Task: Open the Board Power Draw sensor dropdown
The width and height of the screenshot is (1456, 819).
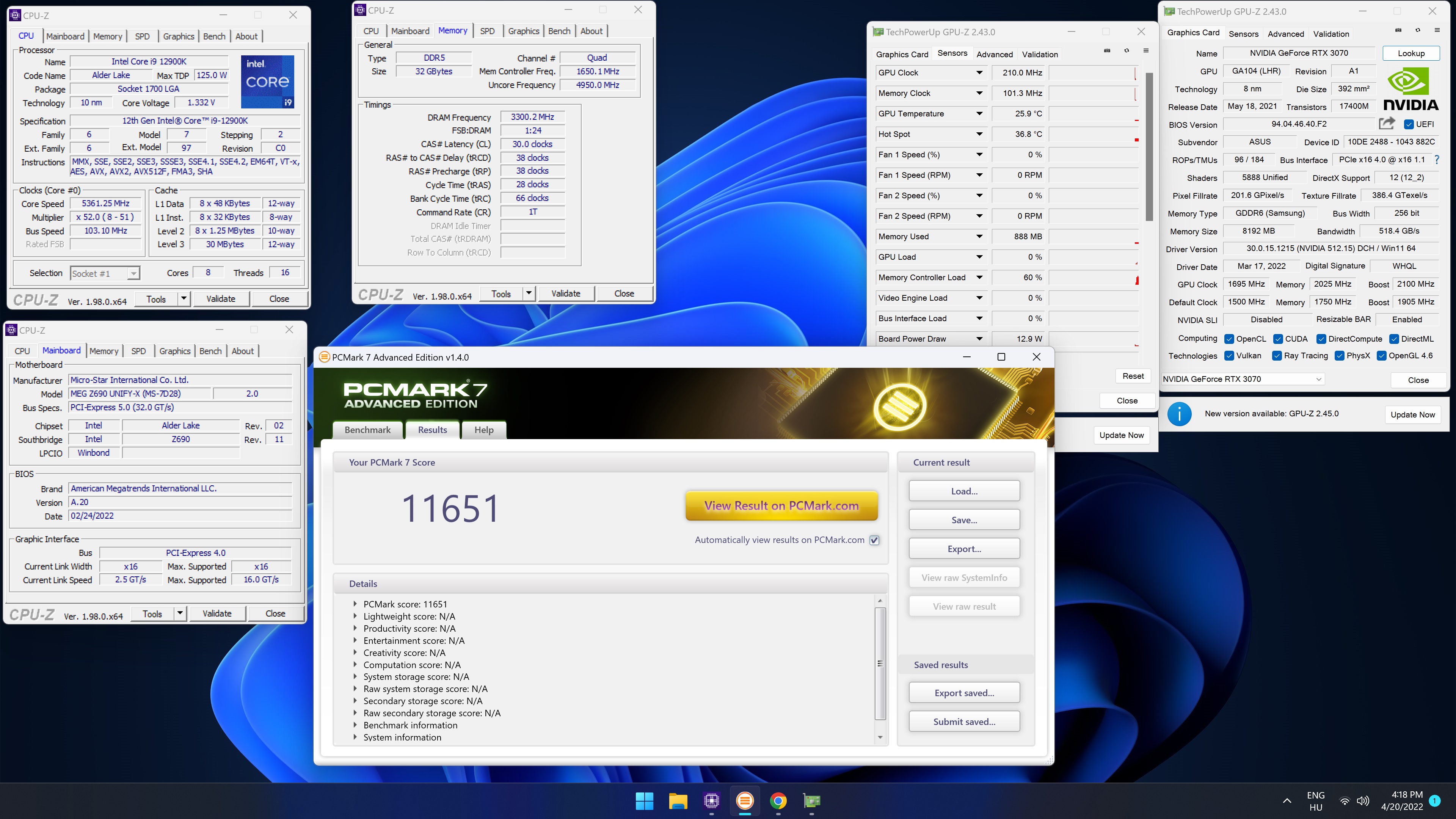Action: 979,339
